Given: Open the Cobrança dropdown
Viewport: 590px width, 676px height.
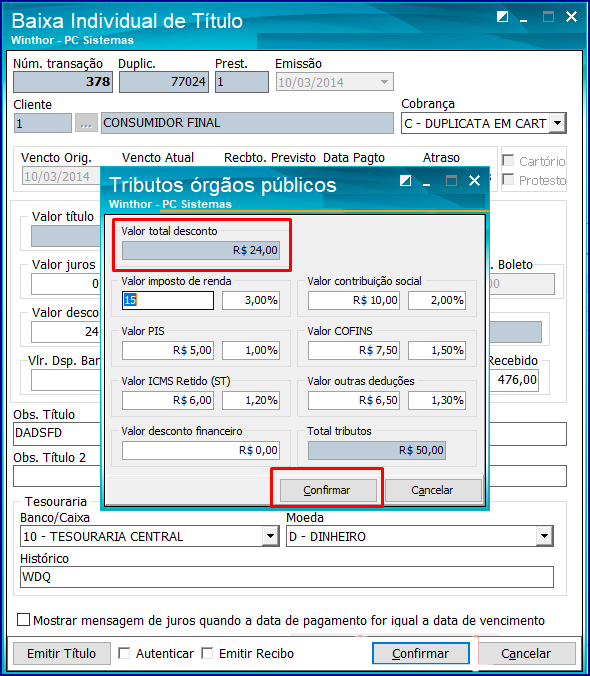Looking at the screenshot, I should [x=558, y=123].
